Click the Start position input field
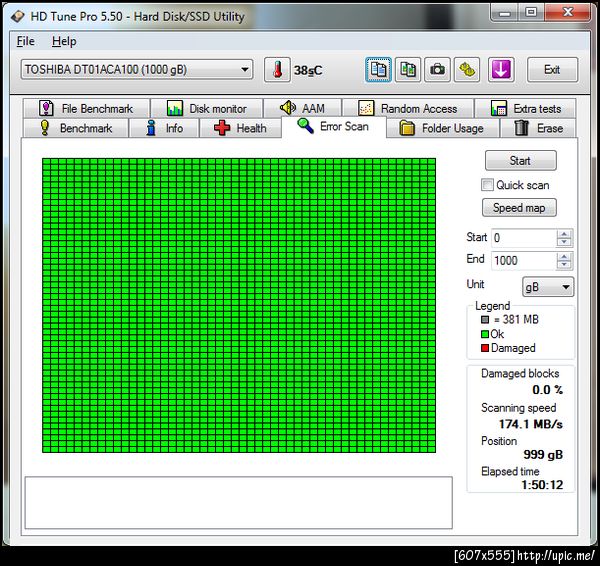The width and height of the screenshot is (600, 566). pyautogui.click(x=524, y=238)
